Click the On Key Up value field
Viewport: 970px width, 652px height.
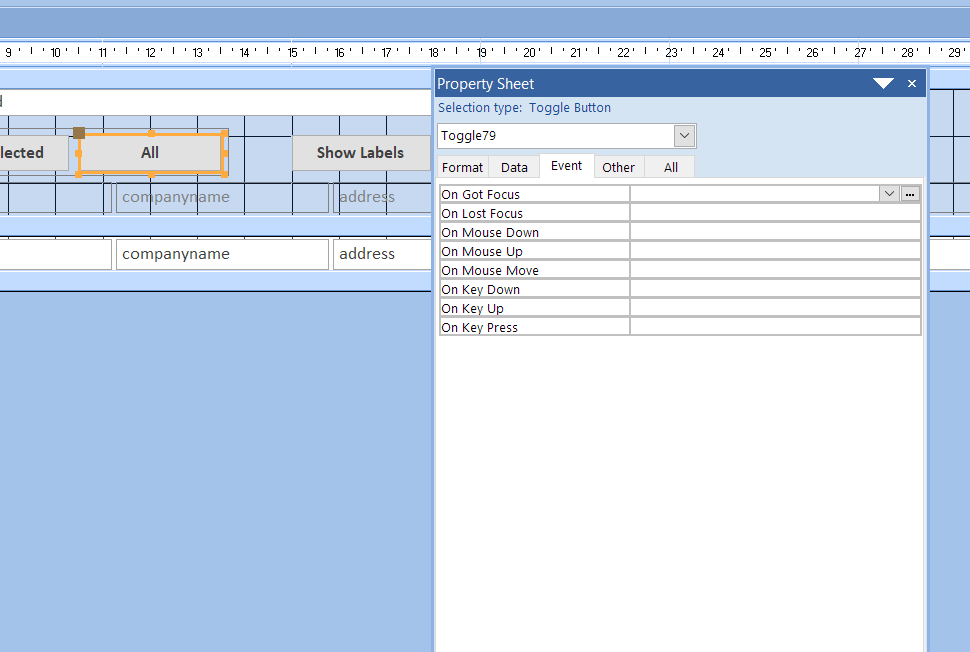[x=775, y=308]
